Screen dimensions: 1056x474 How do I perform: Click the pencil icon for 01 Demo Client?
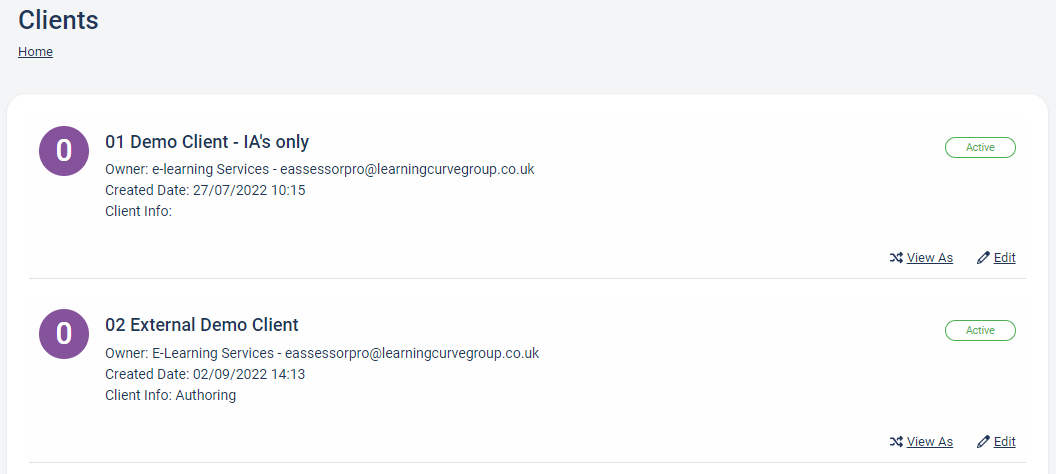click(983, 258)
